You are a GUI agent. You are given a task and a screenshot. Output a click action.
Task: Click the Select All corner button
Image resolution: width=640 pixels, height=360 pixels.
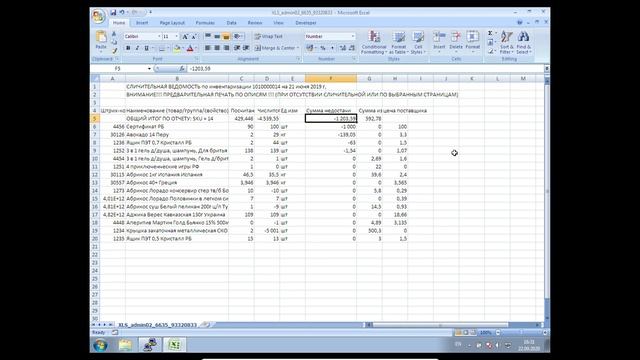[95, 78]
